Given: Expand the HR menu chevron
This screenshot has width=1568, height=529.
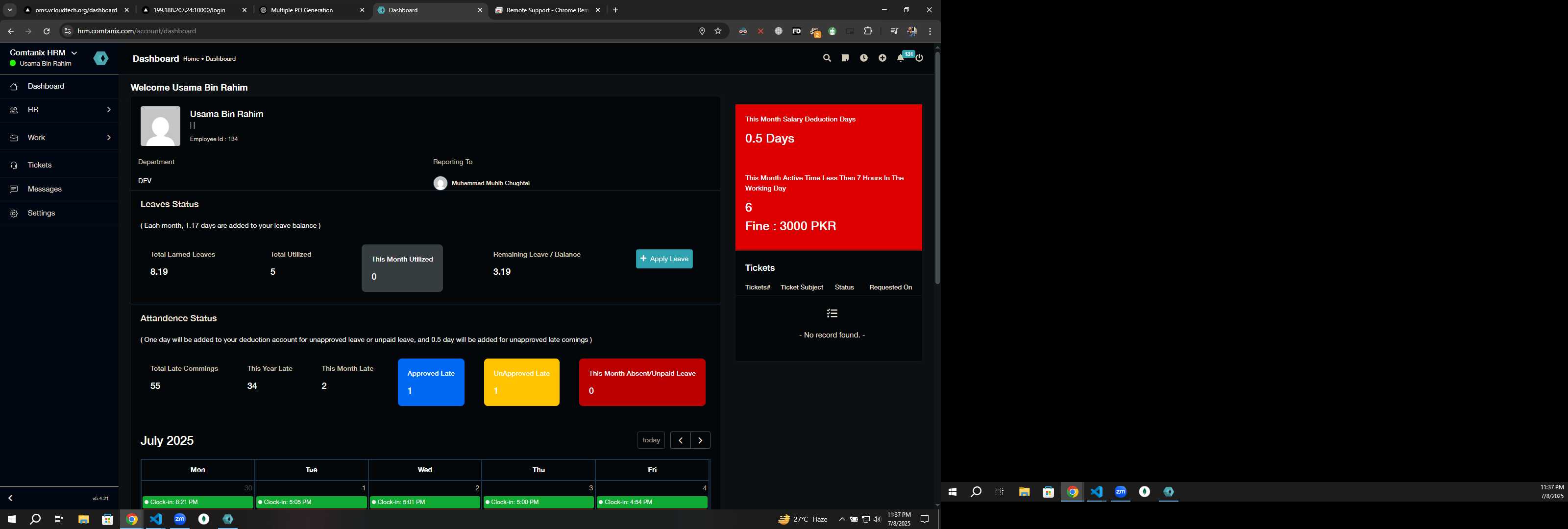Looking at the screenshot, I should (109, 110).
